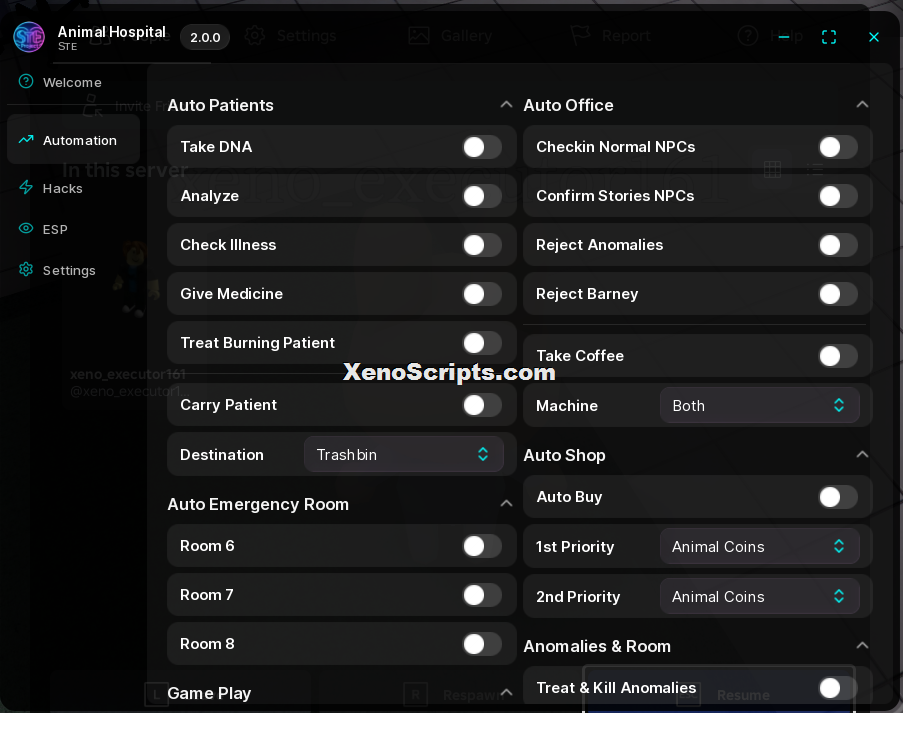Collapse the Anomalies & Room section
The image size is (903, 743).
(x=862, y=646)
